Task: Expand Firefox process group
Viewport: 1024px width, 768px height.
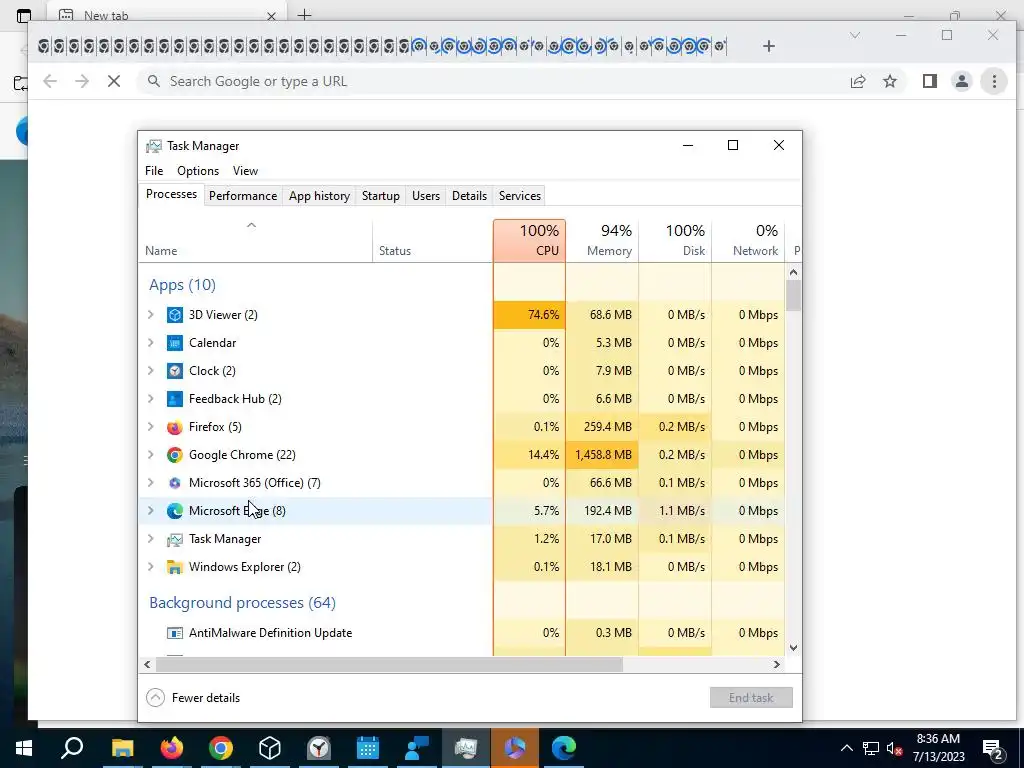Action: click(x=151, y=427)
